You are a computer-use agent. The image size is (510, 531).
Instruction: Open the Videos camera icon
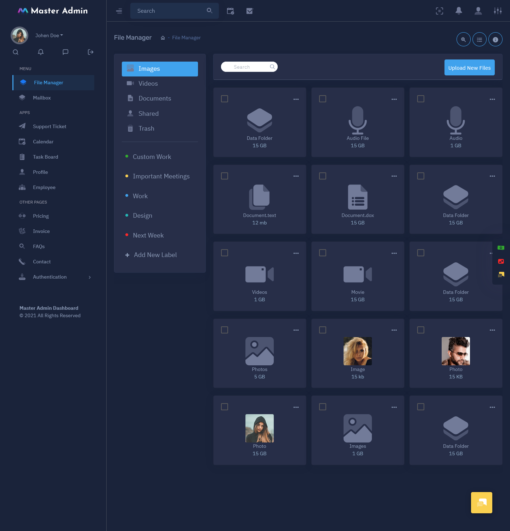coord(259,274)
